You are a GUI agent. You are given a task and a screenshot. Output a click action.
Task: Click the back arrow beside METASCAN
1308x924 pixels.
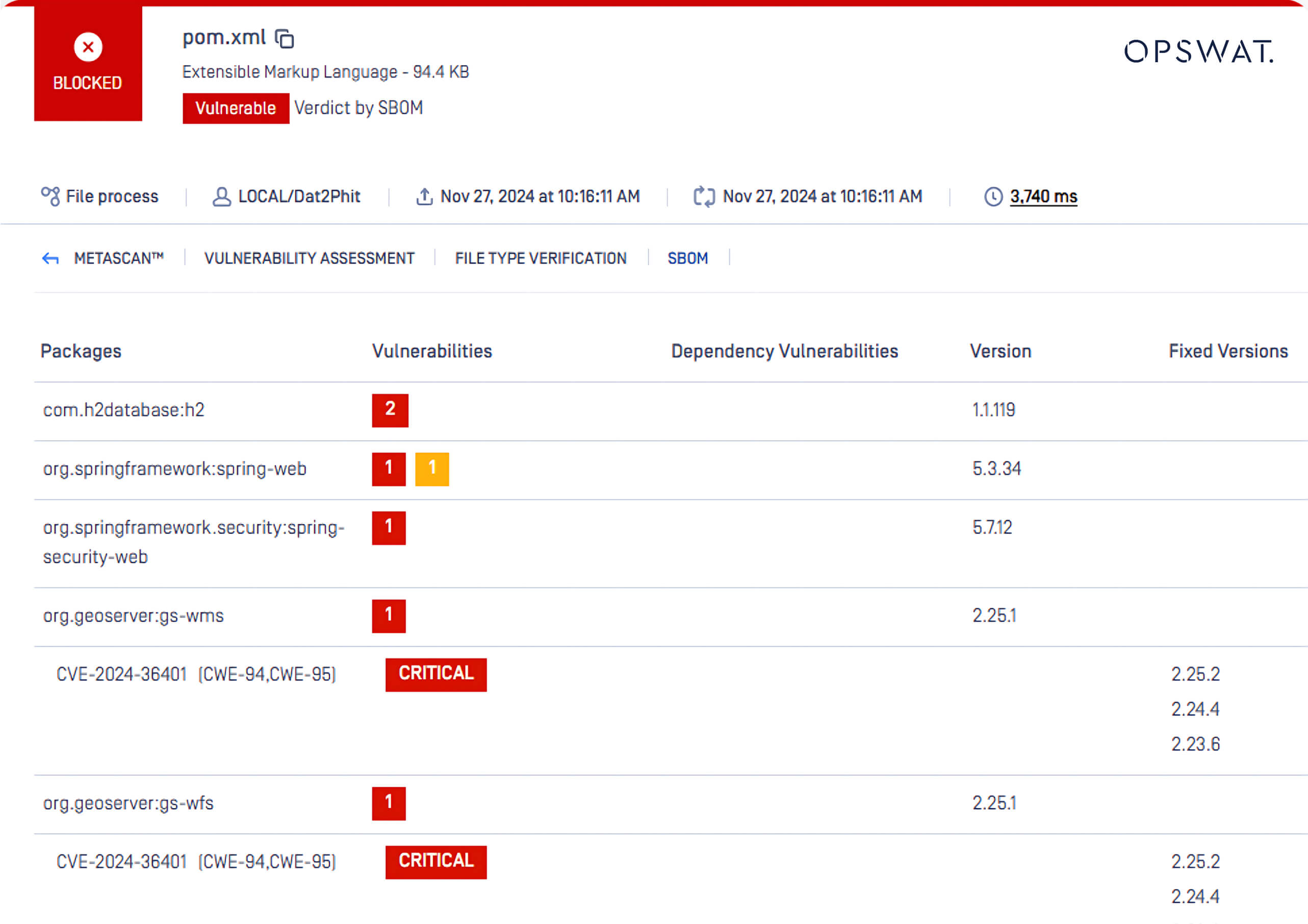50,258
